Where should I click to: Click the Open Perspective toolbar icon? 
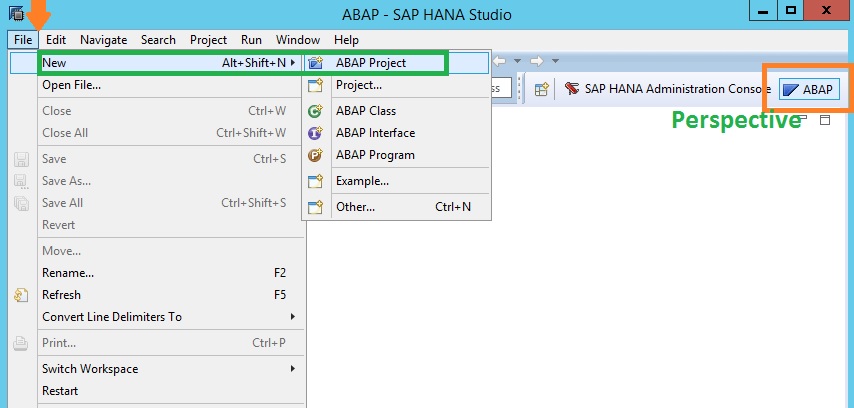coord(541,90)
